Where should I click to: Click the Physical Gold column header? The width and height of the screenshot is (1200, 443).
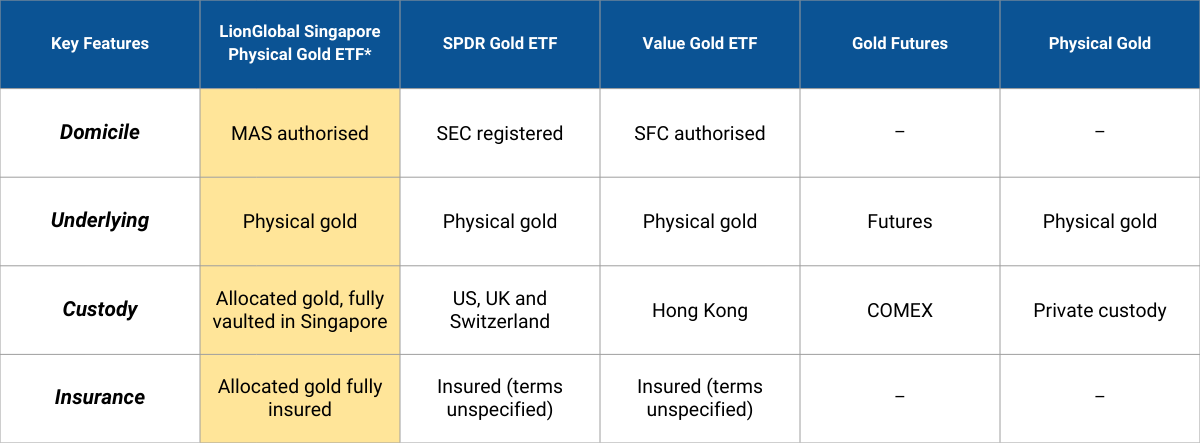(x=1100, y=44)
